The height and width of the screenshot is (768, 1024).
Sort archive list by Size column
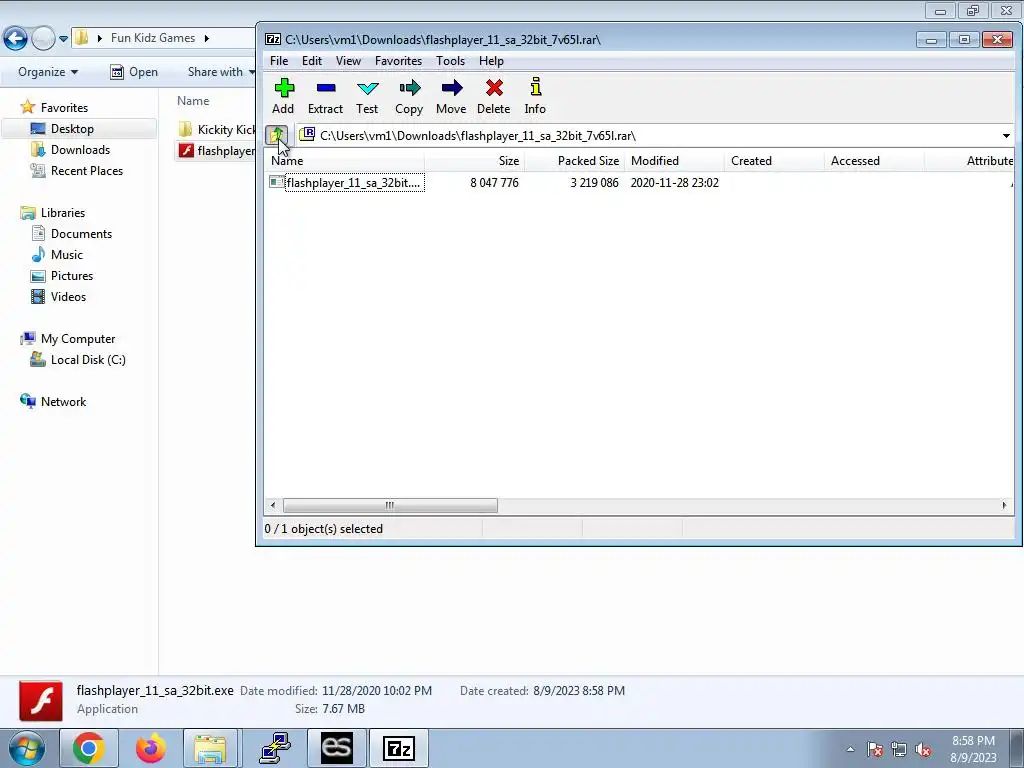click(x=475, y=161)
